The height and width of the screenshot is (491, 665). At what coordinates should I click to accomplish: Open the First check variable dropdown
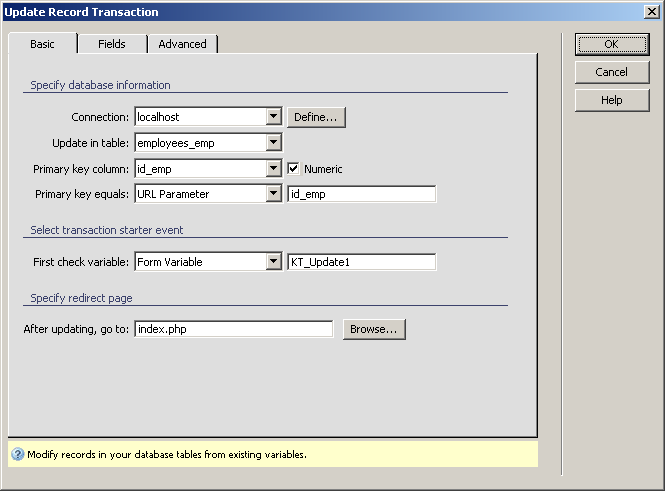tap(273, 262)
